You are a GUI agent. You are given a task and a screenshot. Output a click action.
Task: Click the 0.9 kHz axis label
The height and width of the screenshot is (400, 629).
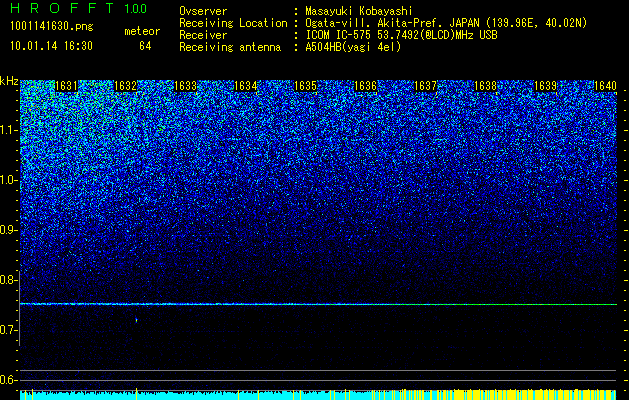point(8,230)
